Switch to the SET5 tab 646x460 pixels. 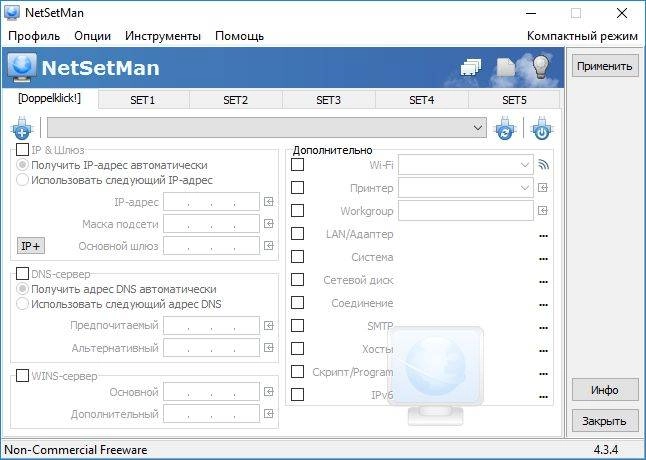coord(514,100)
